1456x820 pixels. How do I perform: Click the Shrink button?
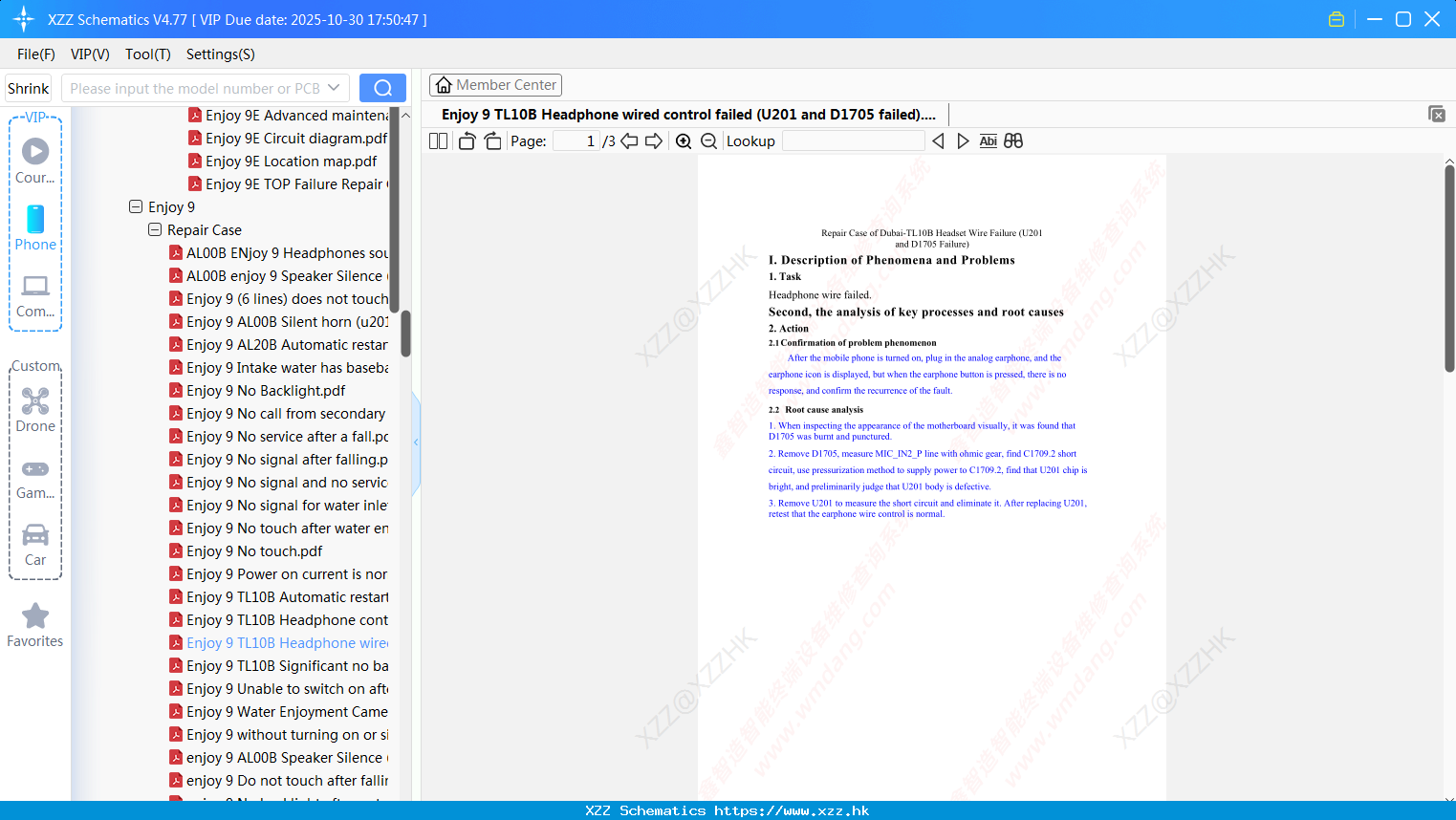coord(29,88)
